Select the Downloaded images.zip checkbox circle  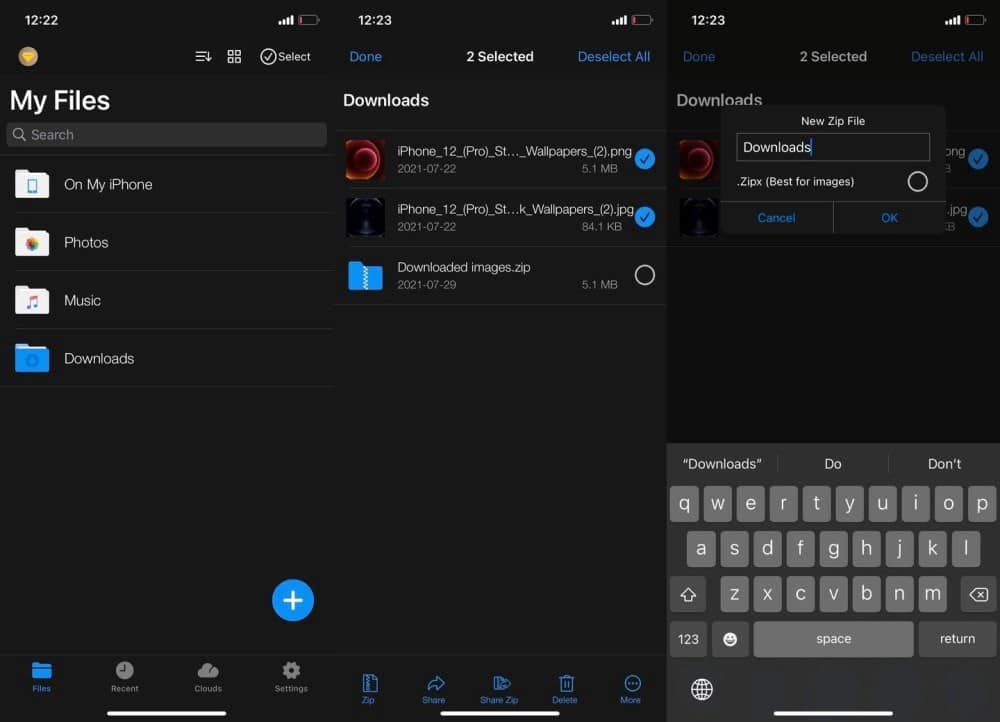[x=645, y=275]
